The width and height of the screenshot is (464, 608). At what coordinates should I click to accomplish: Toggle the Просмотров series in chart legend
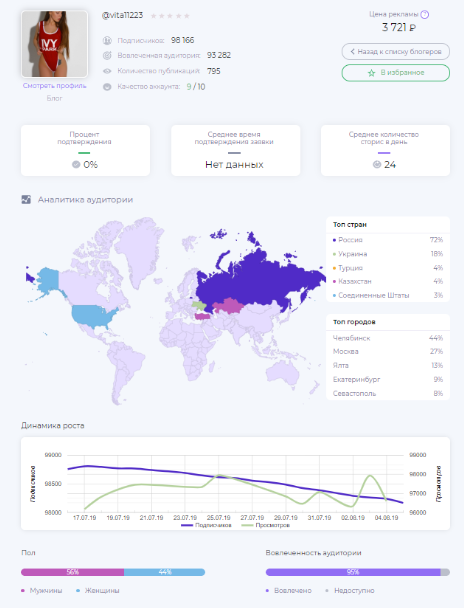266,525
